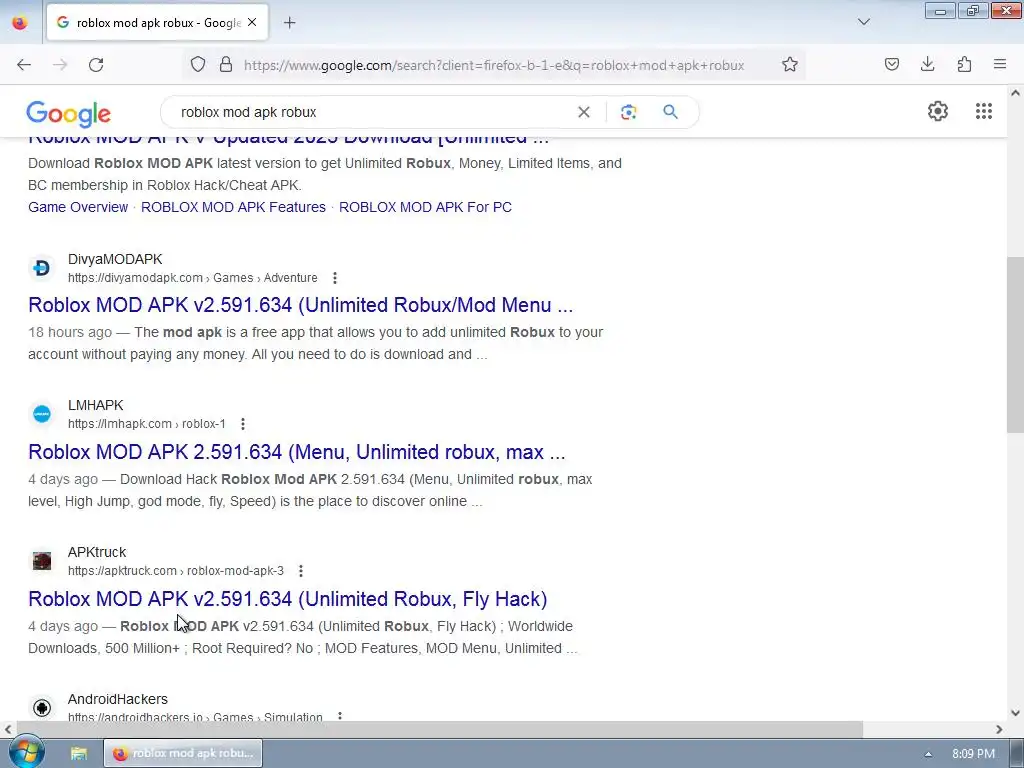Open Google quick settings gear
Image resolution: width=1024 pixels, height=768 pixels.
tap(938, 111)
